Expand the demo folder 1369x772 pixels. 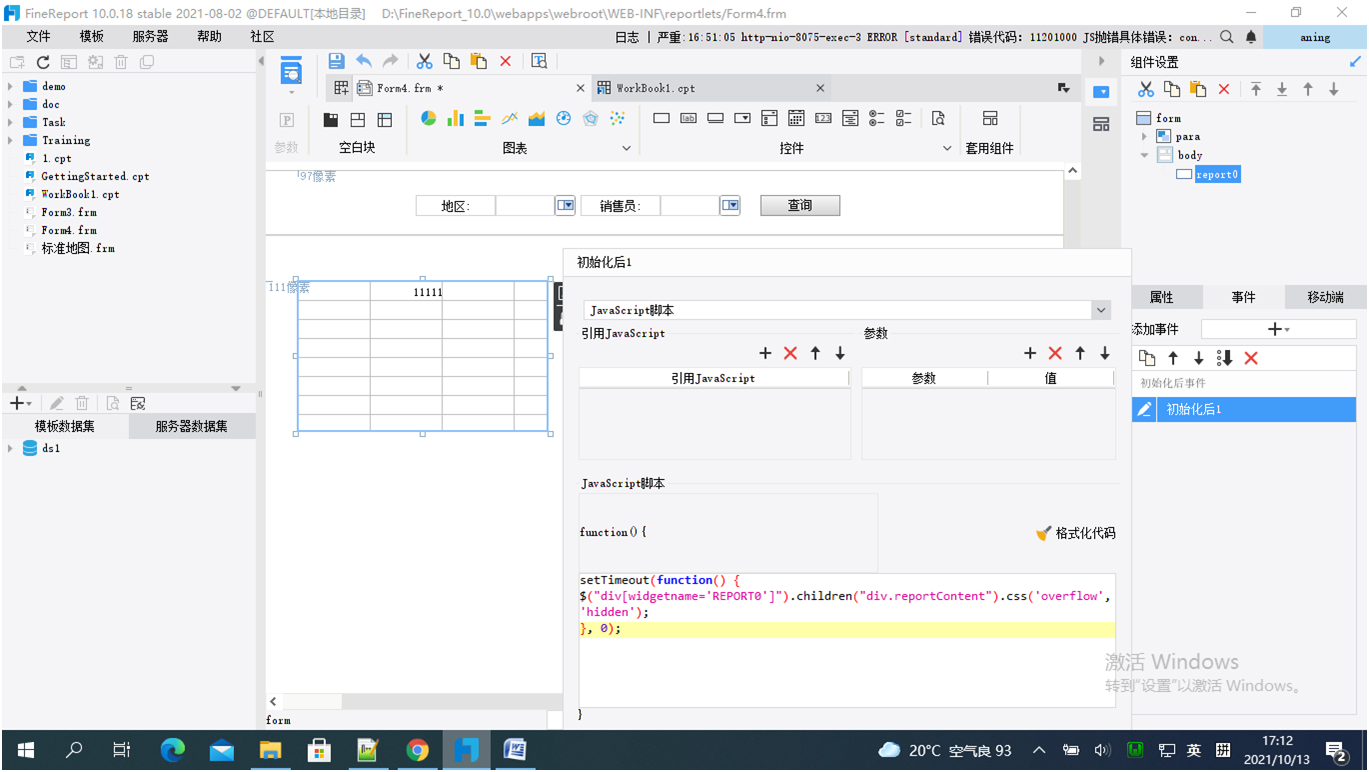point(10,86)
